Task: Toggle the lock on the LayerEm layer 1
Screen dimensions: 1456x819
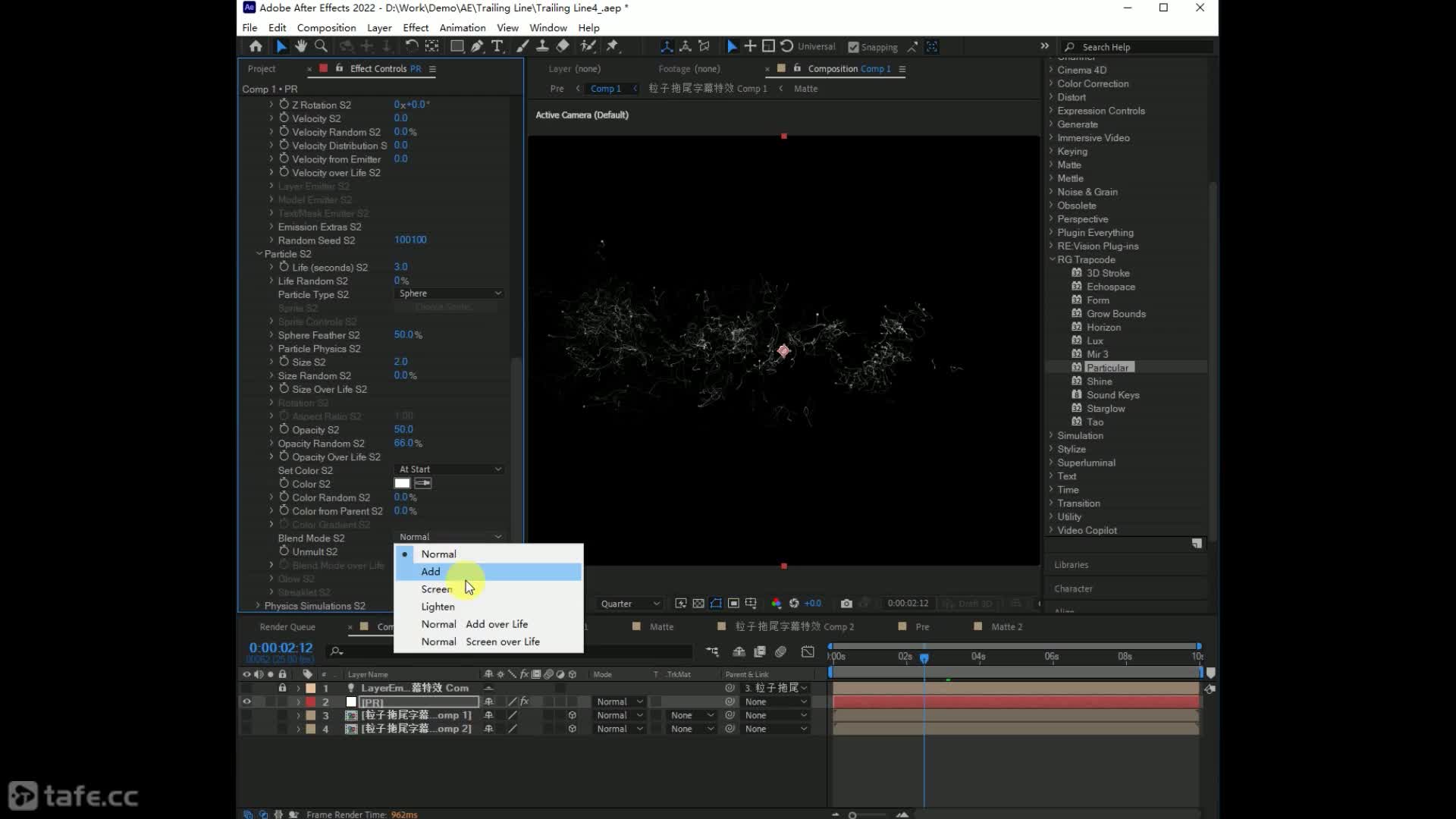Action: [282, 689]
